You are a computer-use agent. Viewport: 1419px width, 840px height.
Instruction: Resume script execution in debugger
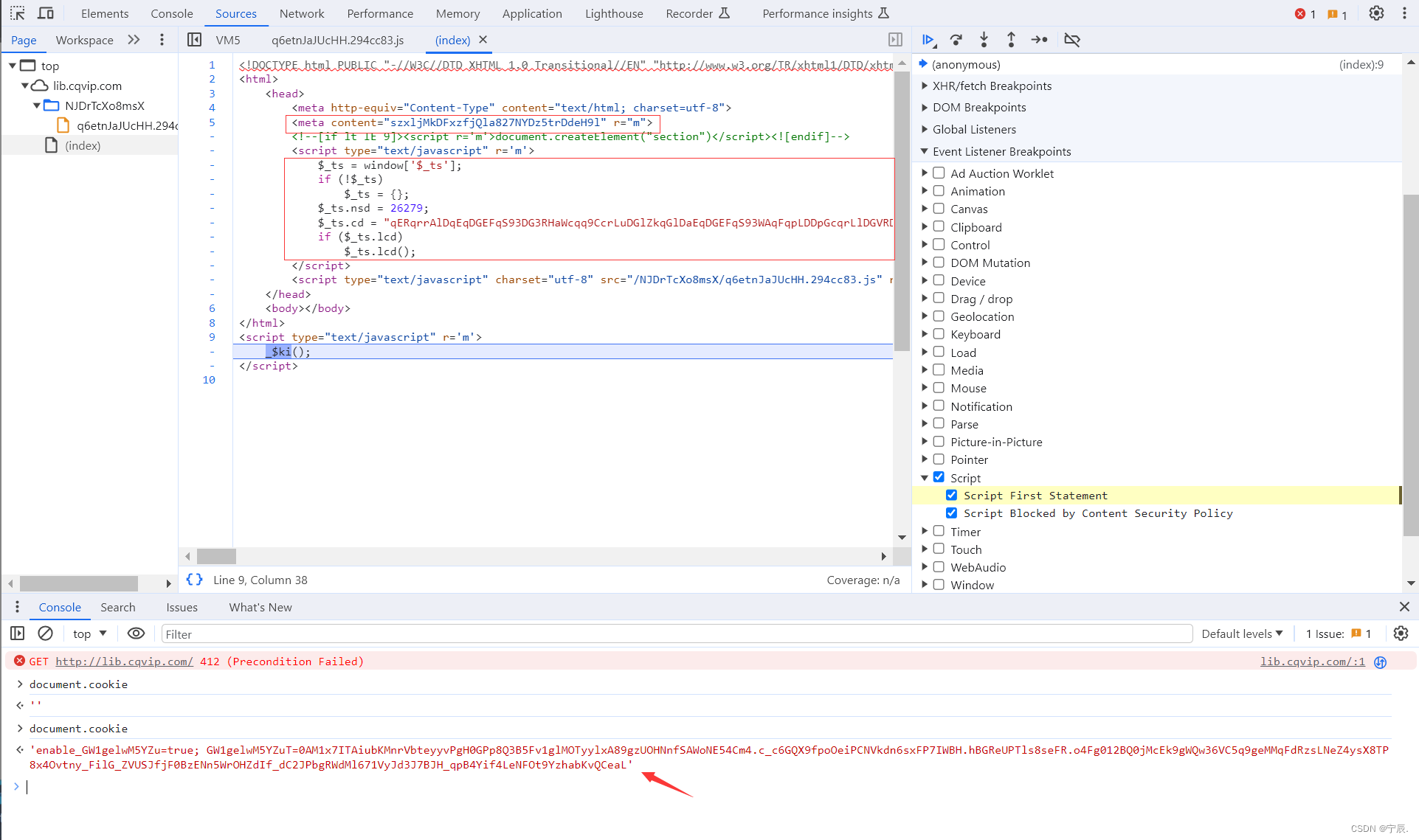tap(928, 40)
